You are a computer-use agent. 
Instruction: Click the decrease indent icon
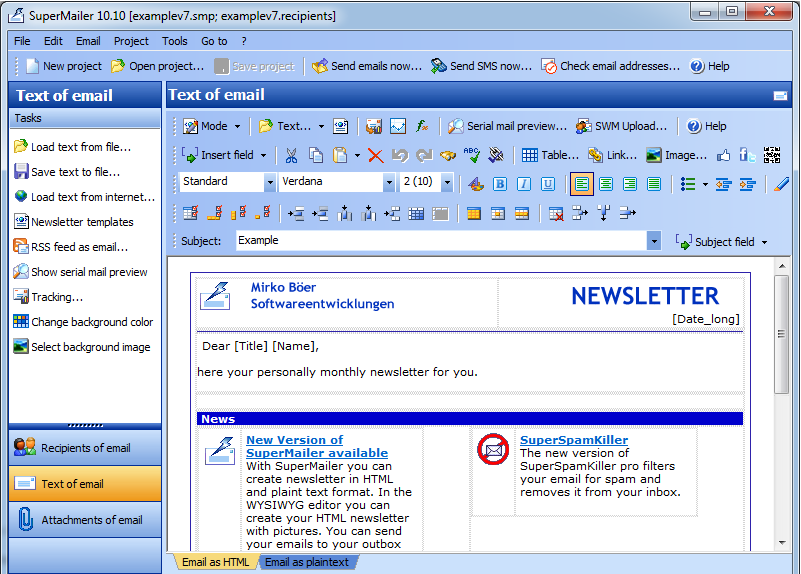[723, 184]
